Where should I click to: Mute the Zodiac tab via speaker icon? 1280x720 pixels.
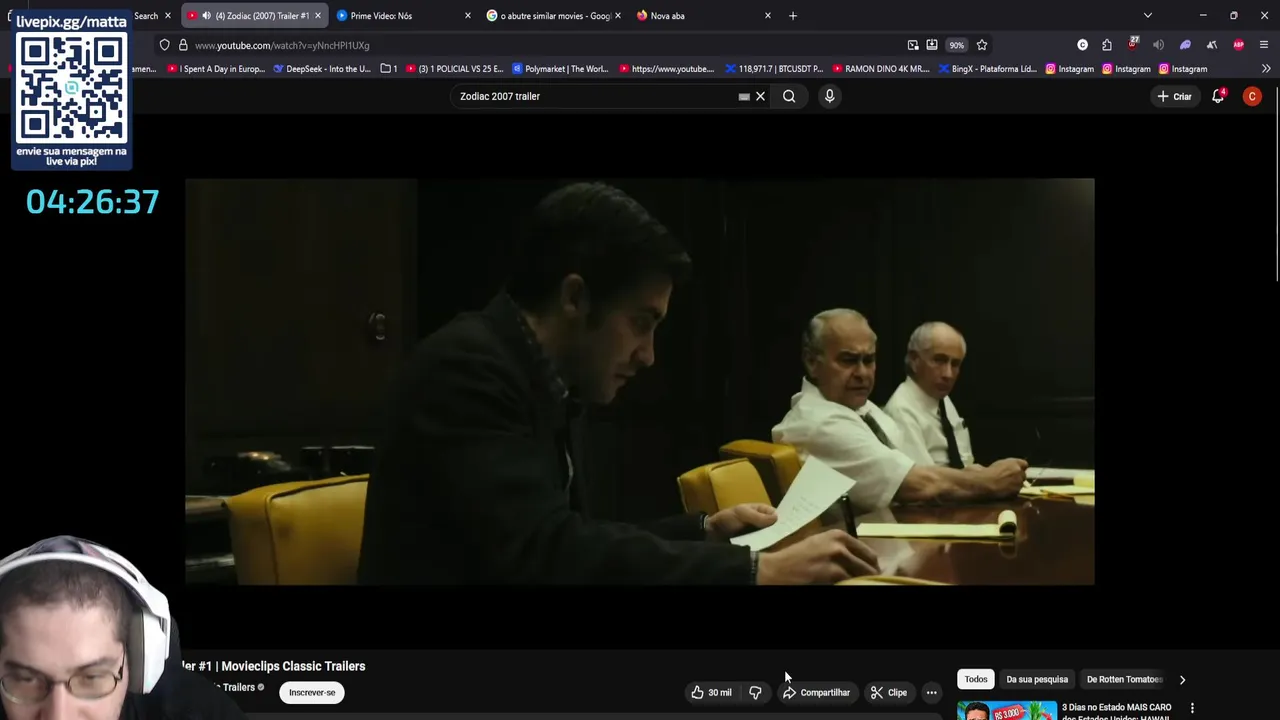(205, 16)
